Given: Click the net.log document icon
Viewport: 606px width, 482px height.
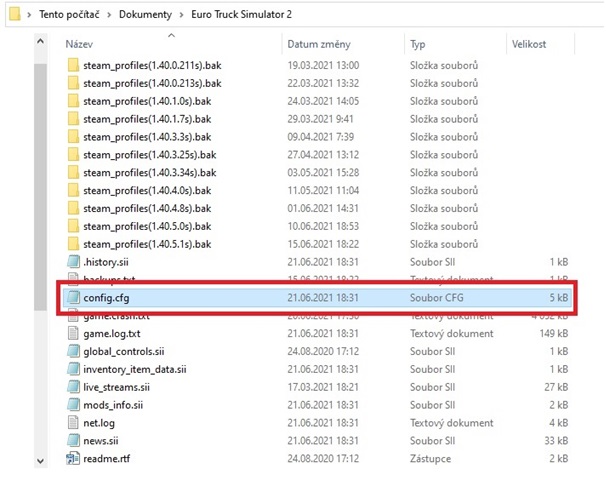Looking at the screenshot, I should pos(73,422).
